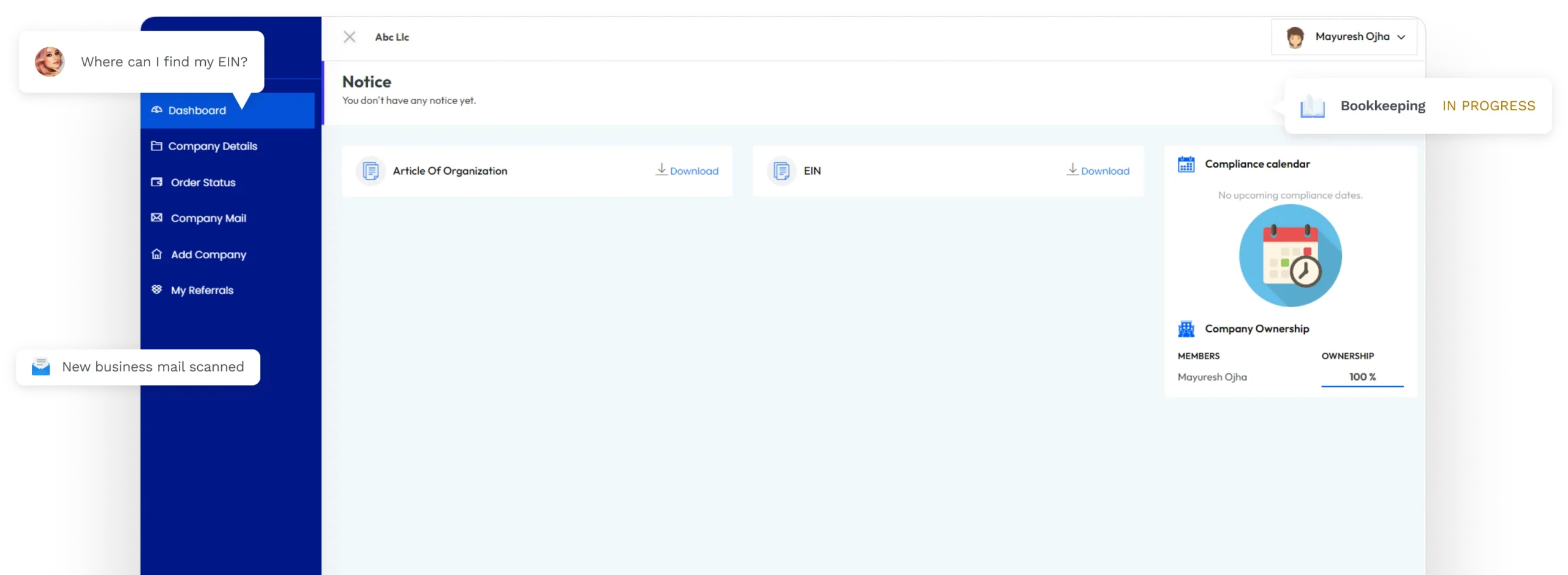Click the Bookkeeping status icon

click(1312, 105)
